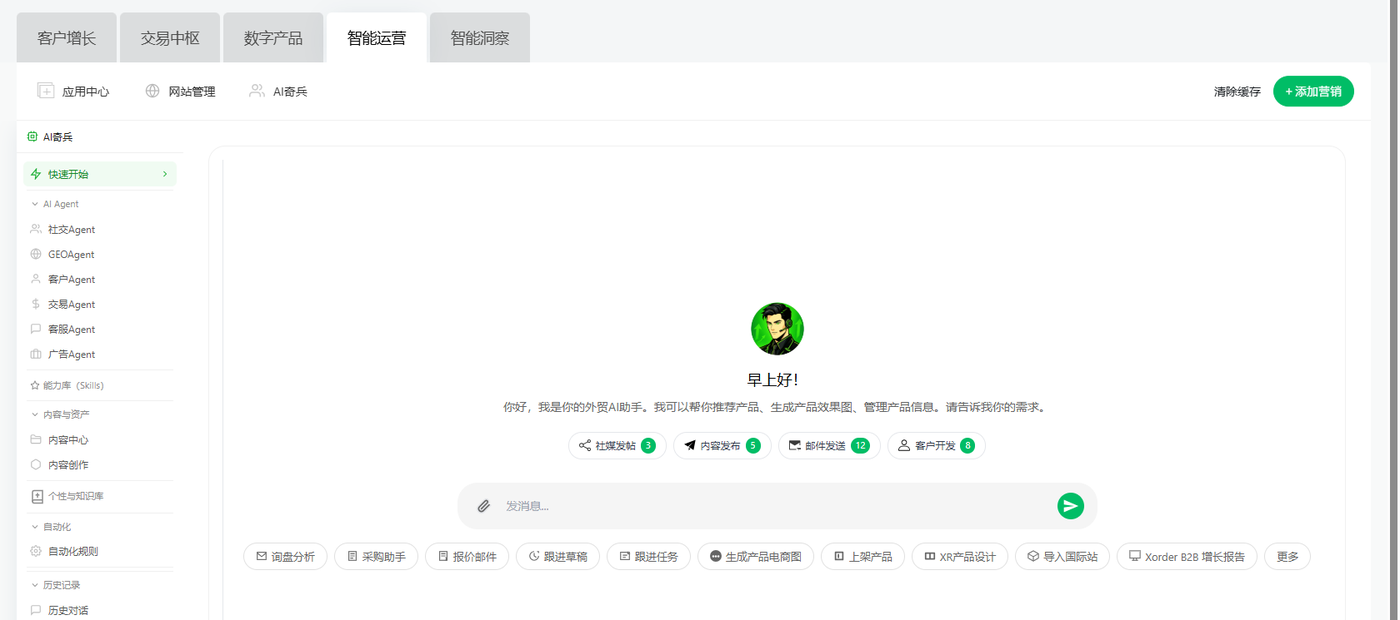1400x620 pixels.
Task: Switch to the 交易中枢 tab
Action: coord(170,38)
